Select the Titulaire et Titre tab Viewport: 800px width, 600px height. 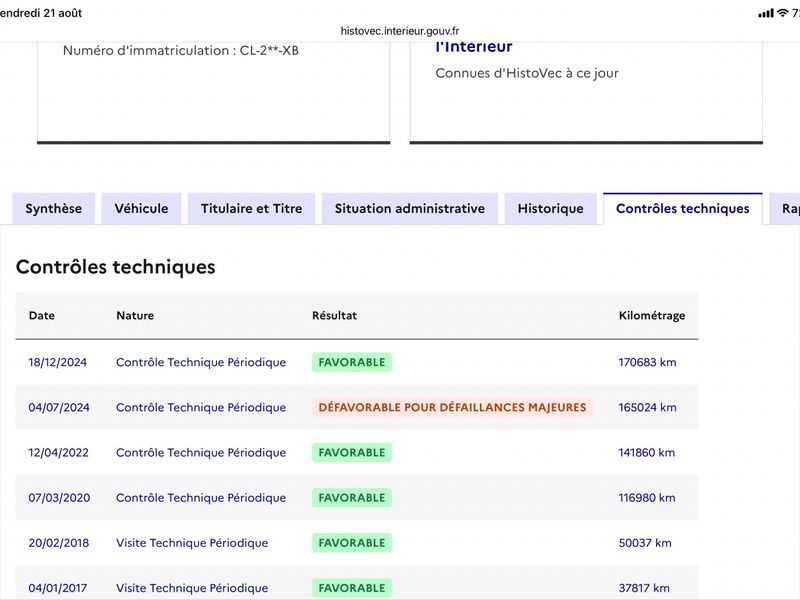tap(252, 209)
